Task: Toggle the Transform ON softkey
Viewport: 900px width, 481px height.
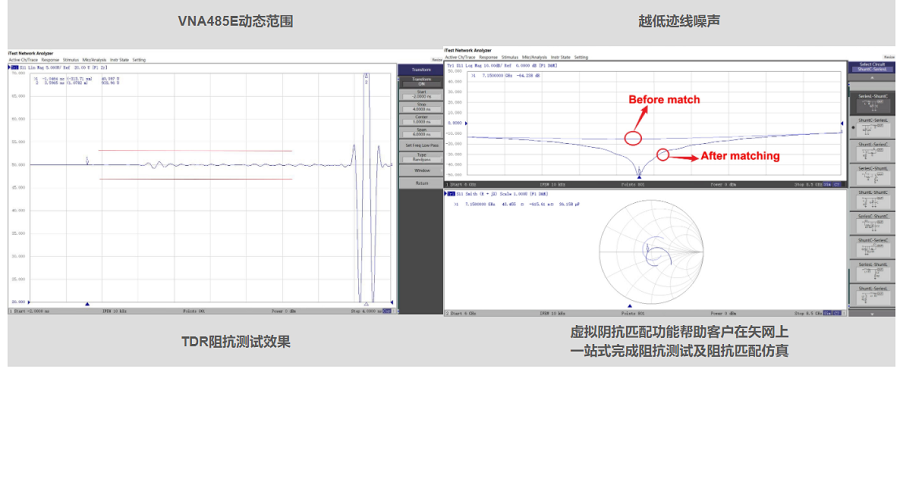Action: (421, 80)
